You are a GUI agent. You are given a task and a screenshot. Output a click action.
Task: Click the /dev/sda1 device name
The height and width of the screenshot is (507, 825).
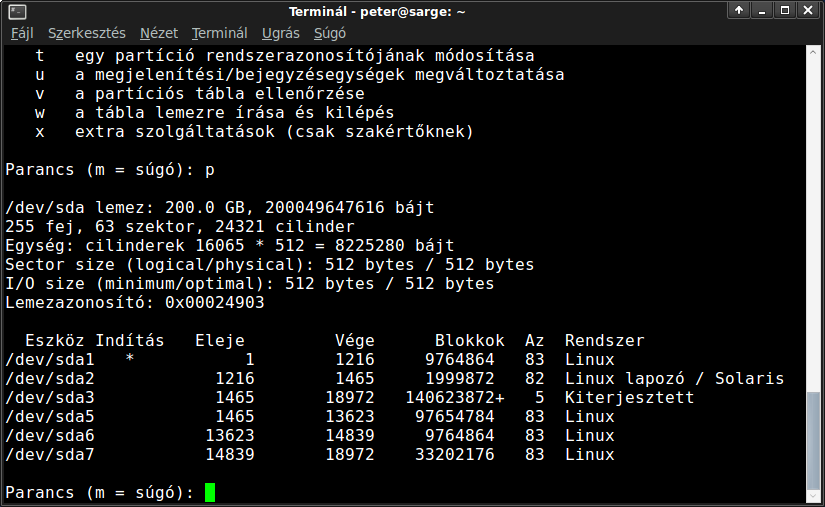pyautogui.click(x=50, y=360)
